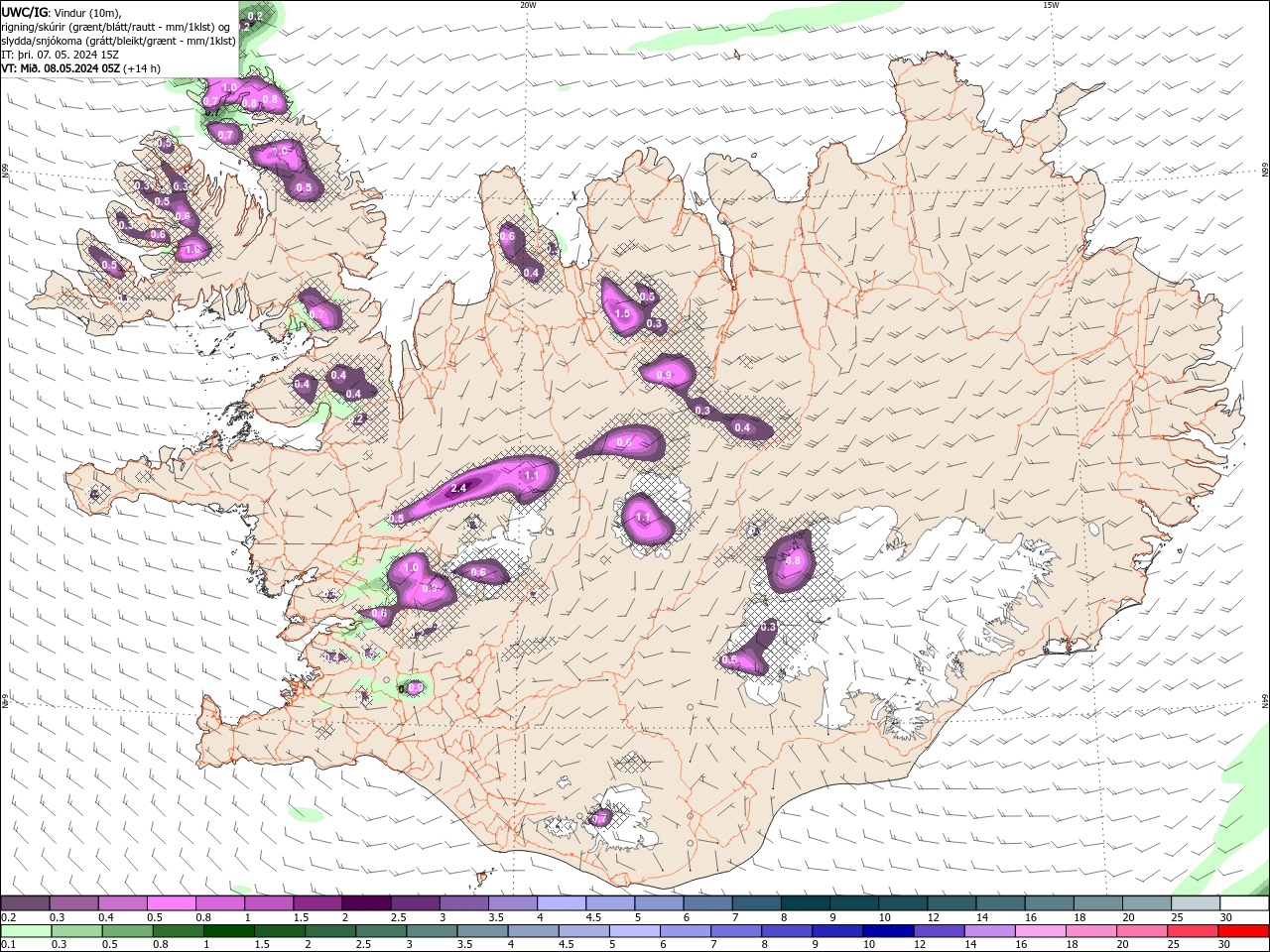Select the white swatch labeled 30, upper legend row
This screenshot has height=952, width=1270.
(x=1244, y=903)
